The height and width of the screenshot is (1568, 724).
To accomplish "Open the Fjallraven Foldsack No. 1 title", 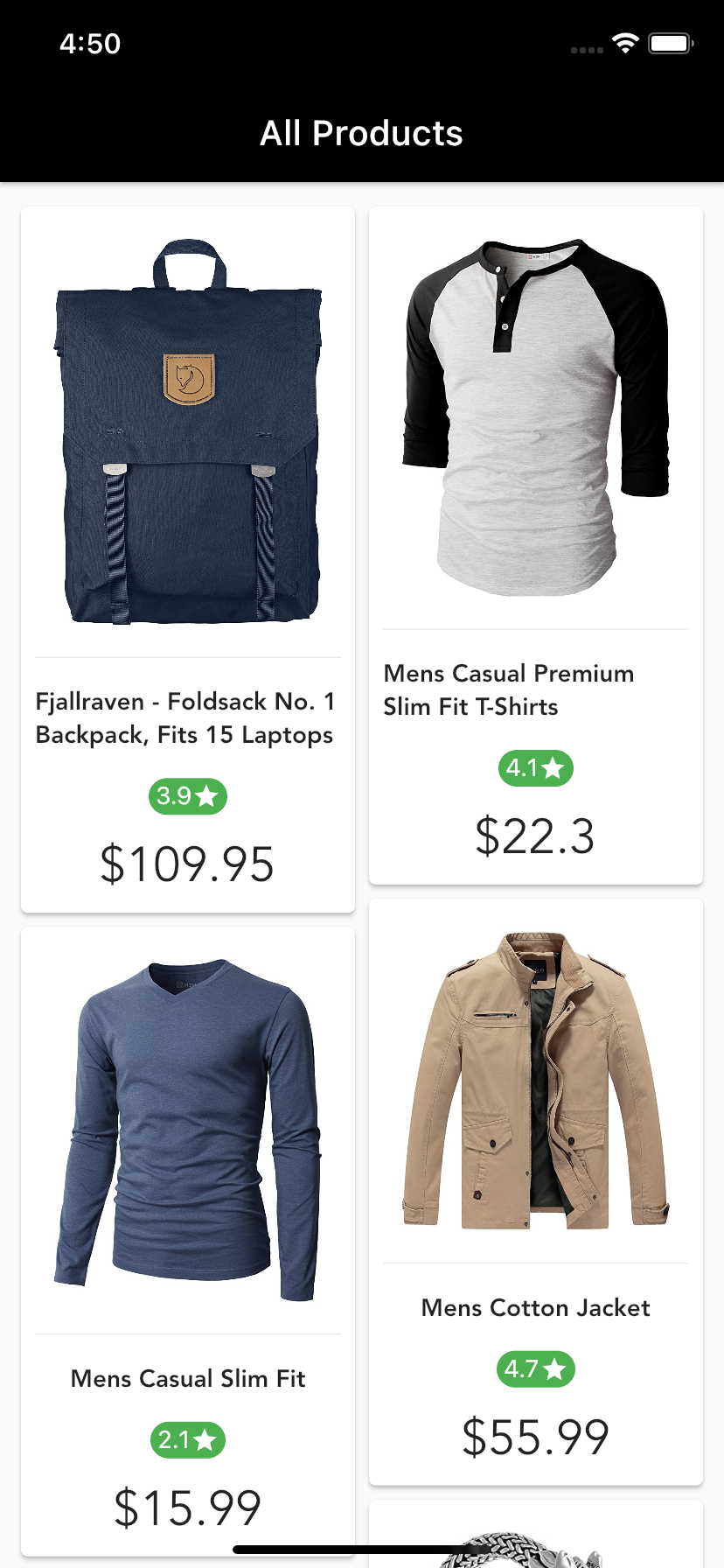I will click(x=184, y=718).
